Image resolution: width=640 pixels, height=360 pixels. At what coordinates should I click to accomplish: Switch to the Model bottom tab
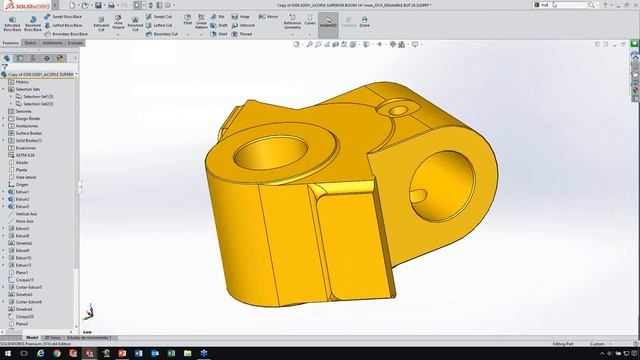(x=32, y=338)
